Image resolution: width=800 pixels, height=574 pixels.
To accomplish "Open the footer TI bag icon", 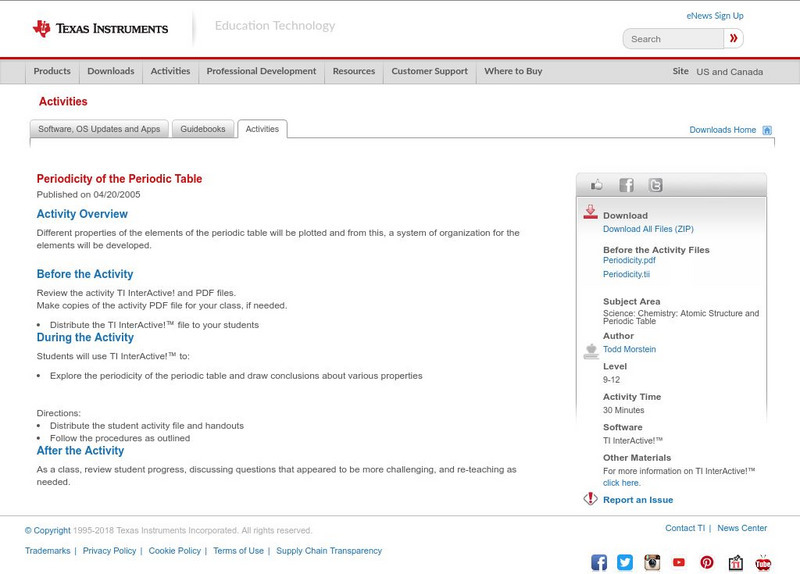I will (735, 562).
